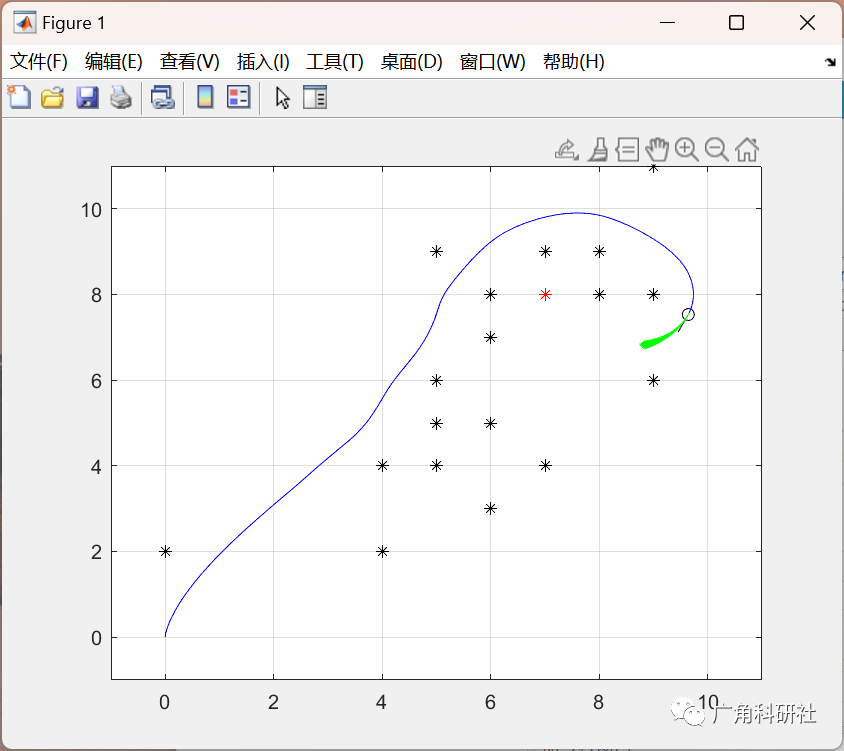Minimize the Figure 1 window
The image size is (844, 751).
(x=667, y=23)
